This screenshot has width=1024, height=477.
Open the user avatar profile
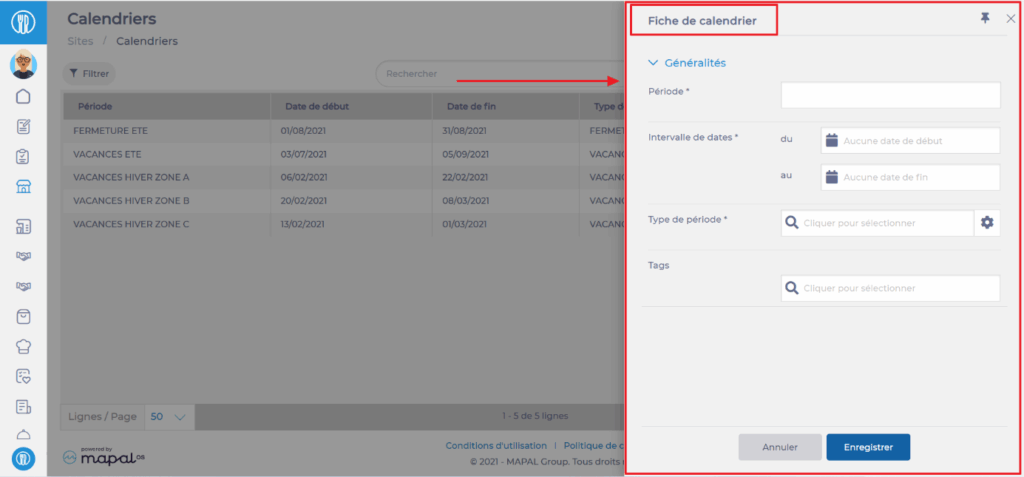pyautogui.click(x=23, y=65)
